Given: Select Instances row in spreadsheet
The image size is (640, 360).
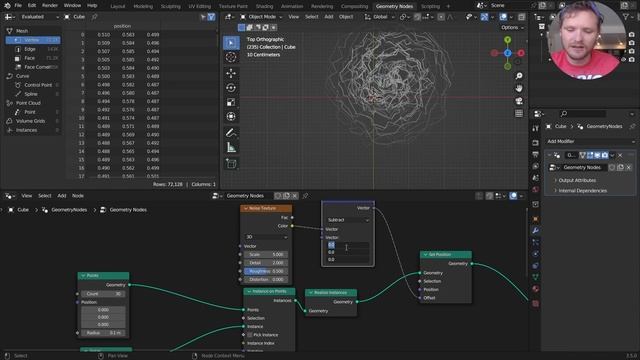Looking at the screenshot, I should click(x=33, y=130).
